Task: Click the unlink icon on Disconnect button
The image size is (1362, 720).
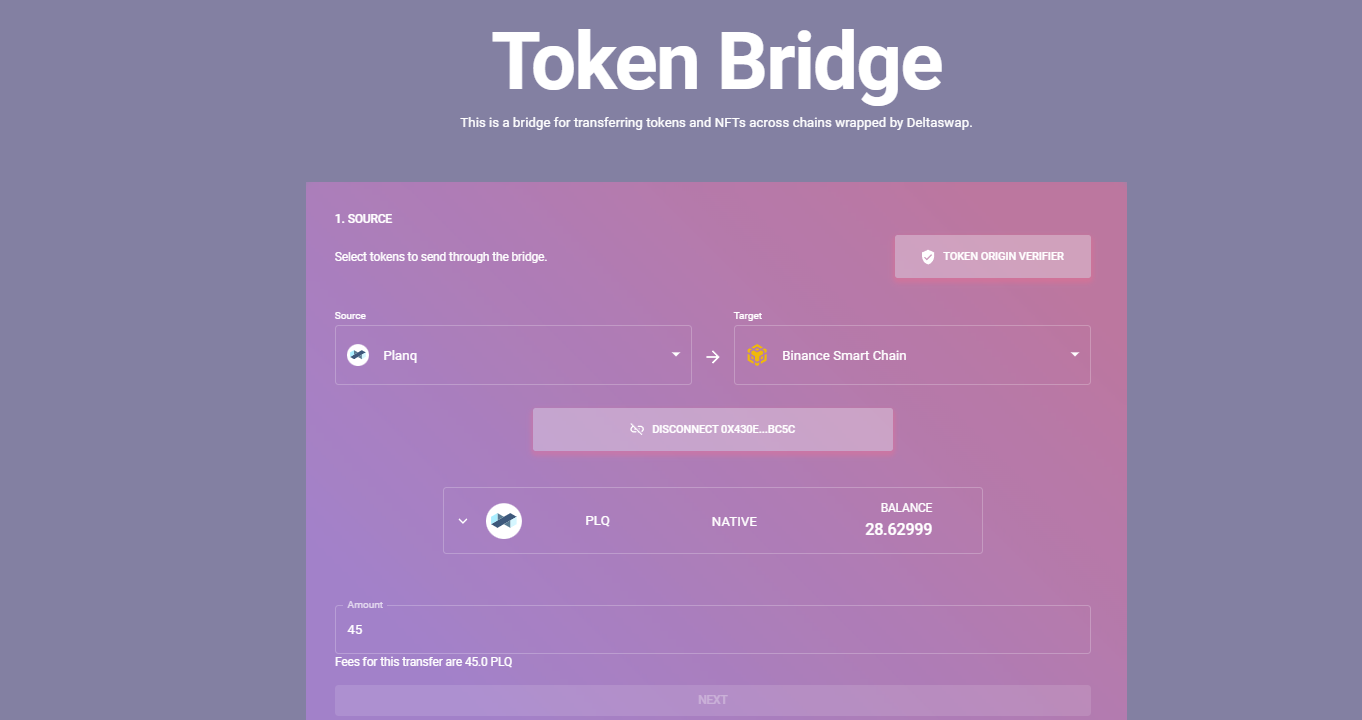Action: coord(637,429)
